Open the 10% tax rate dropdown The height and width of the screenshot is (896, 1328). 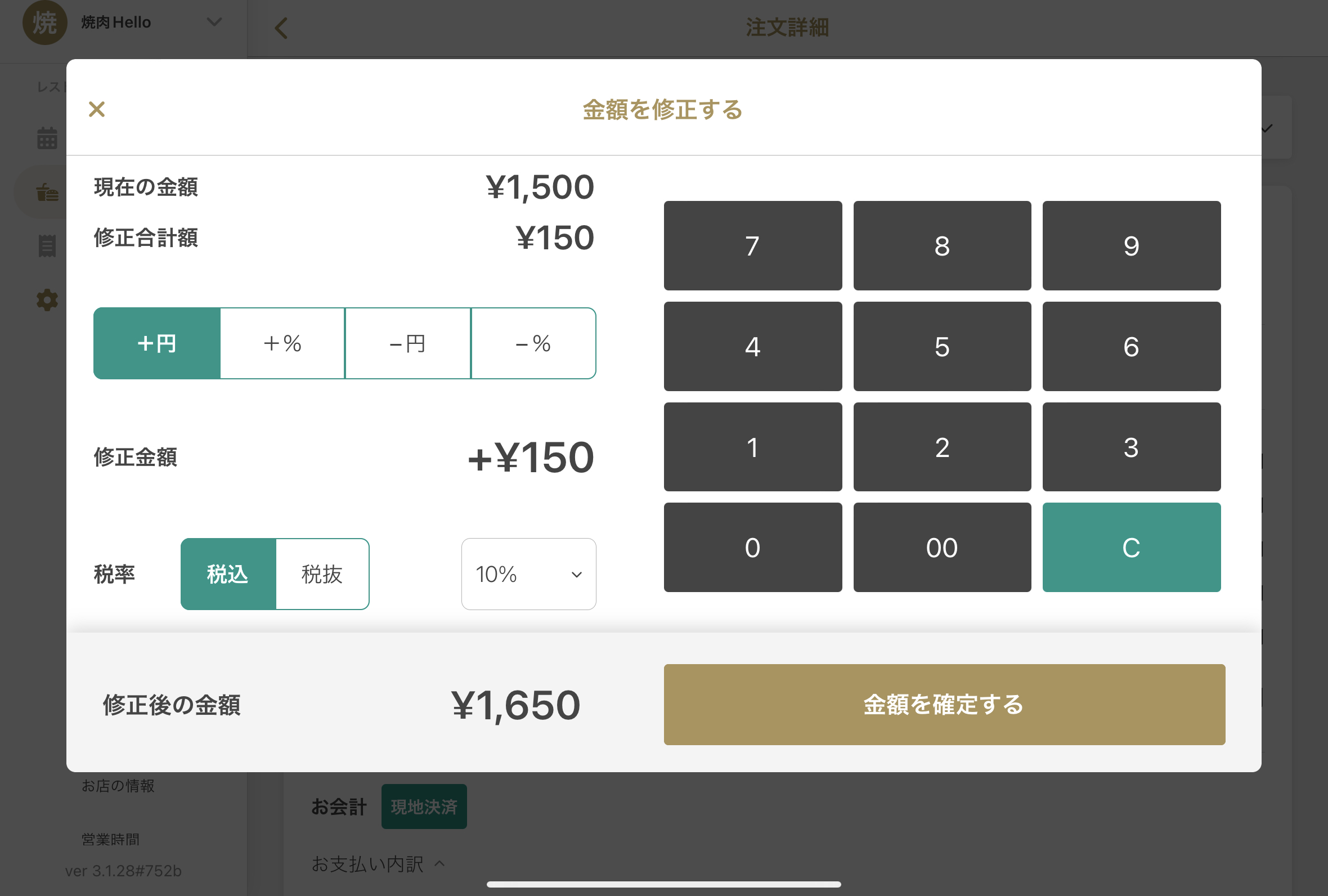pos(528,574)
